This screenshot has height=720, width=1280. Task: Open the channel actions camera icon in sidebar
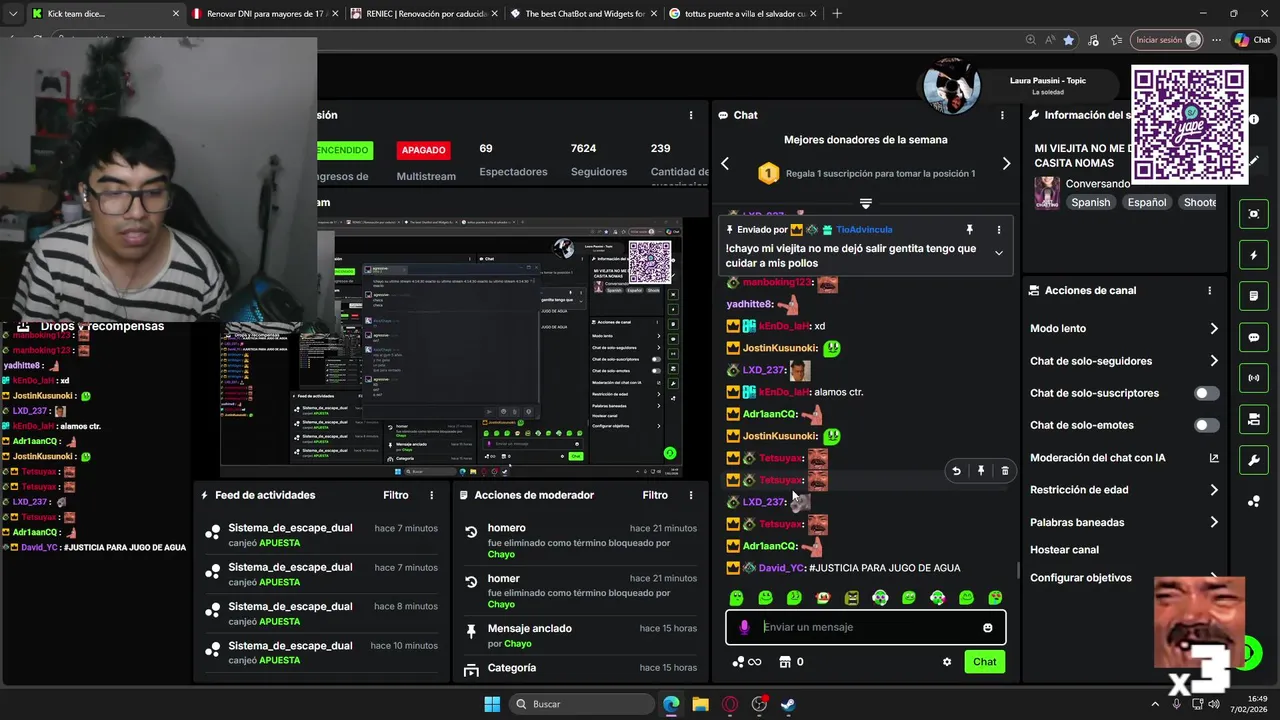pyautogui.click(x=1254, y=419)
